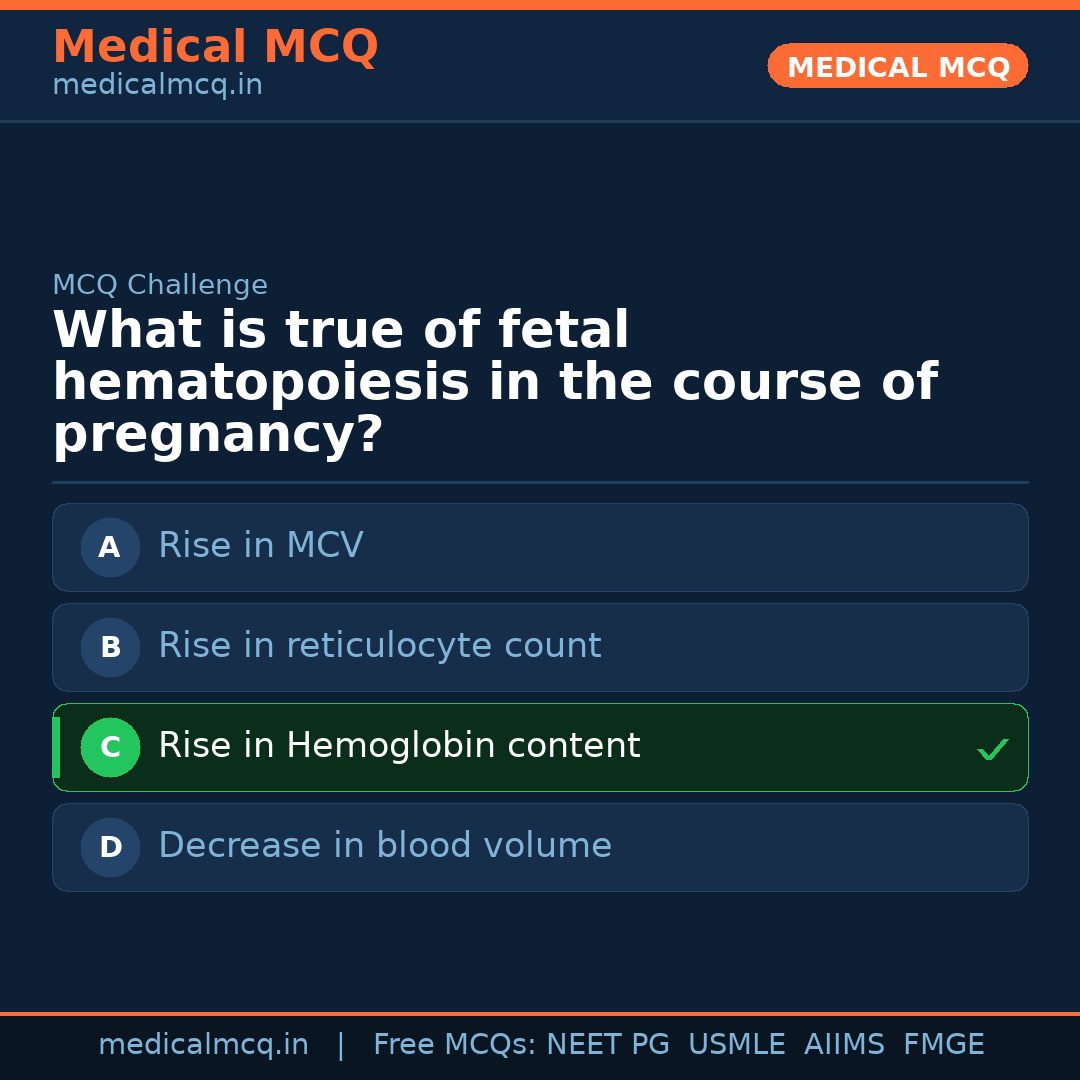Screen dimensions: 1080x1080
Task: Pick the "Rise in Hemoglobin content" answer text
Action: pos(398,746)
